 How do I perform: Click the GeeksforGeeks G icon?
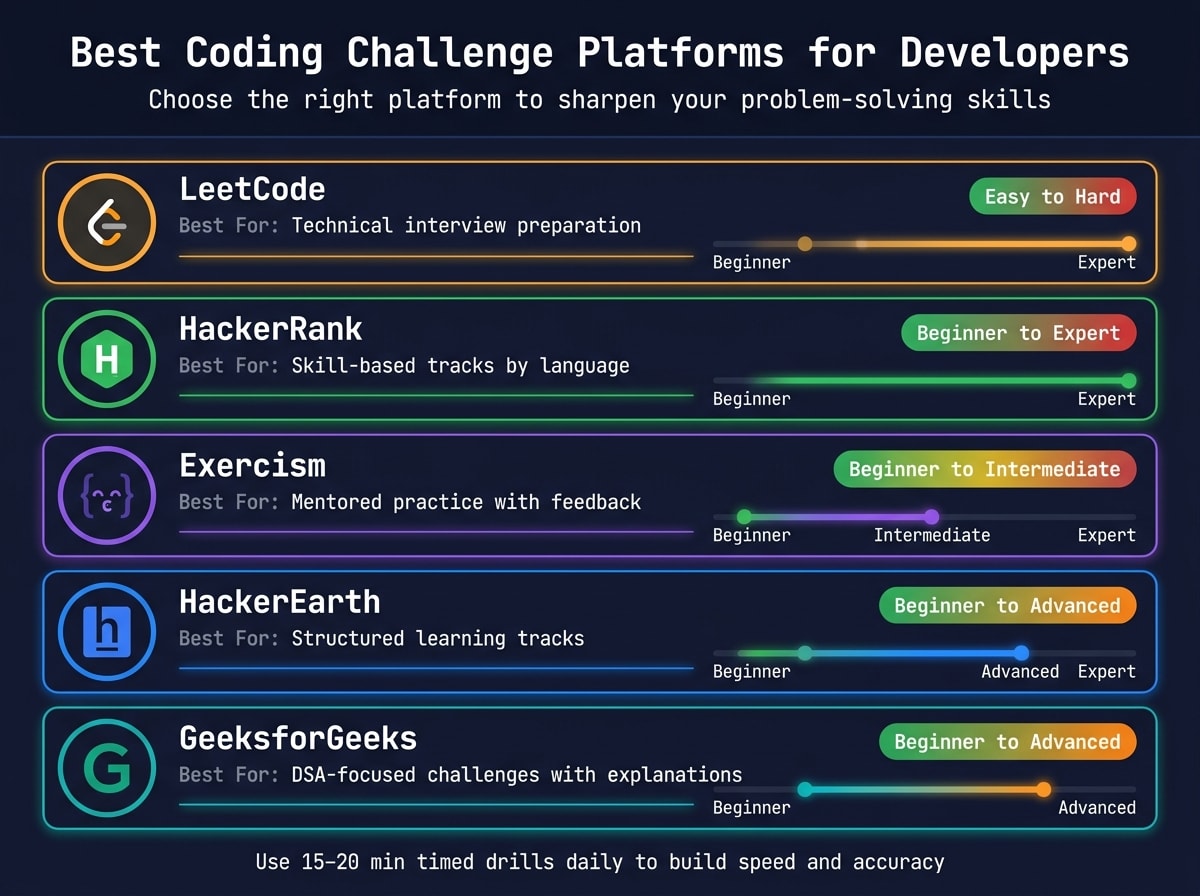(x=107, y=768)
